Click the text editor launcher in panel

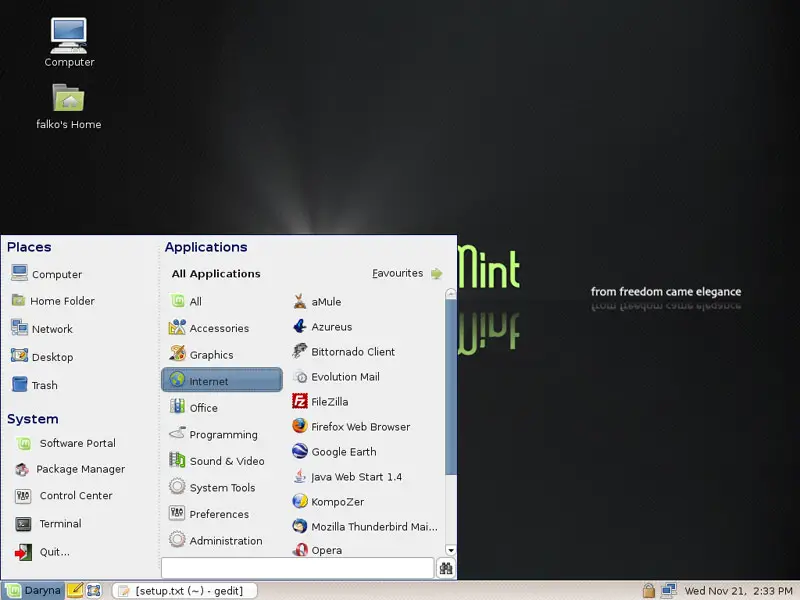pyautogui.click(x=75, y=590)
